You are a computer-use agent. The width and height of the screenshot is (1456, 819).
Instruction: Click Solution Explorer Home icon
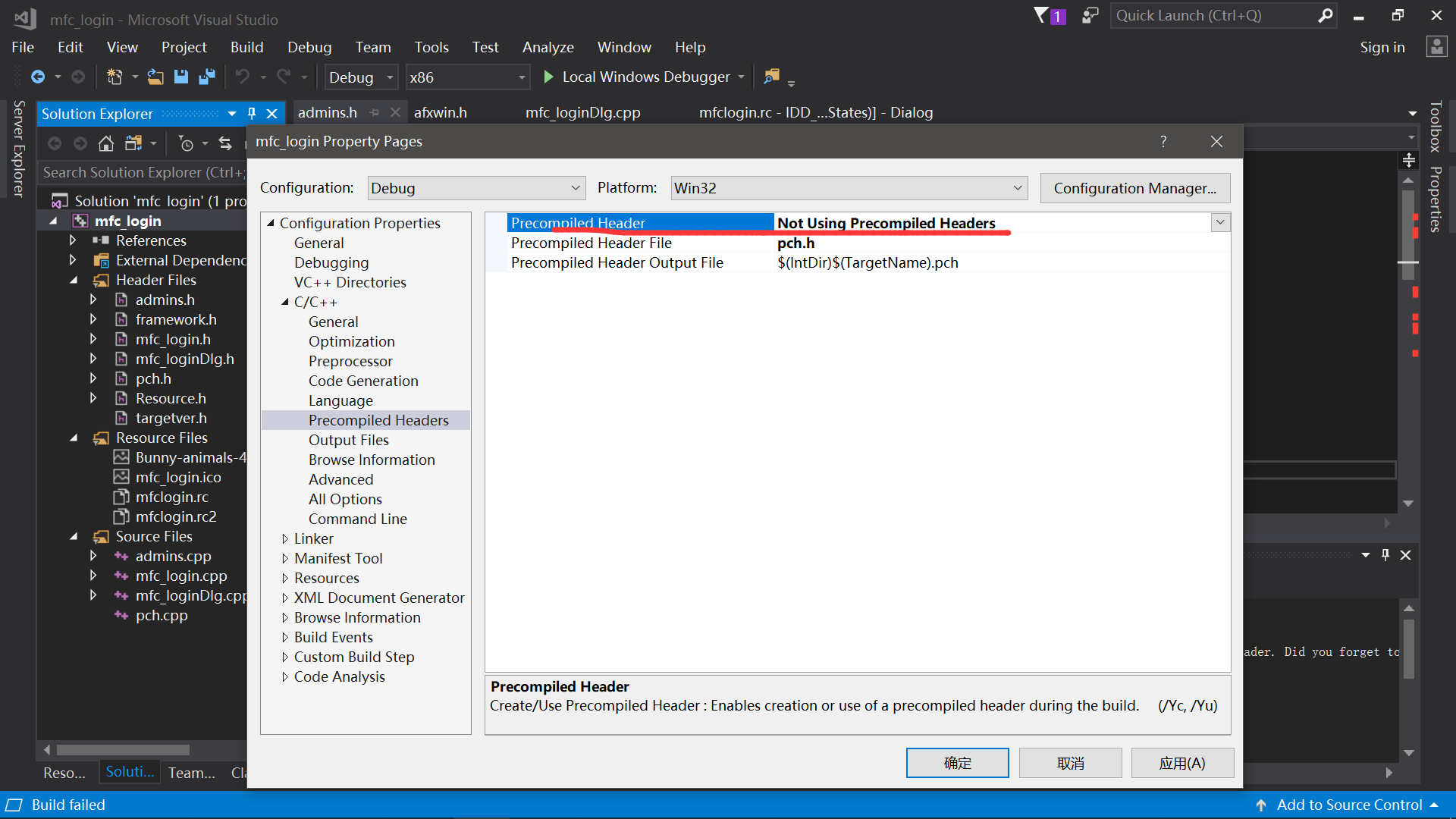tap(106, 143)
